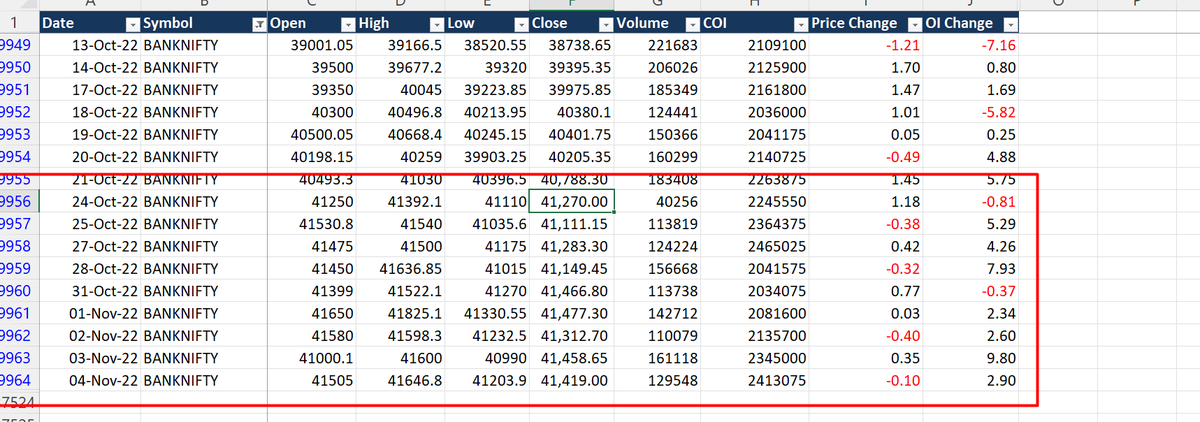Click the close value 41,270.00
This screenshot has width=1200, height=422.
[x=574, y=202]
